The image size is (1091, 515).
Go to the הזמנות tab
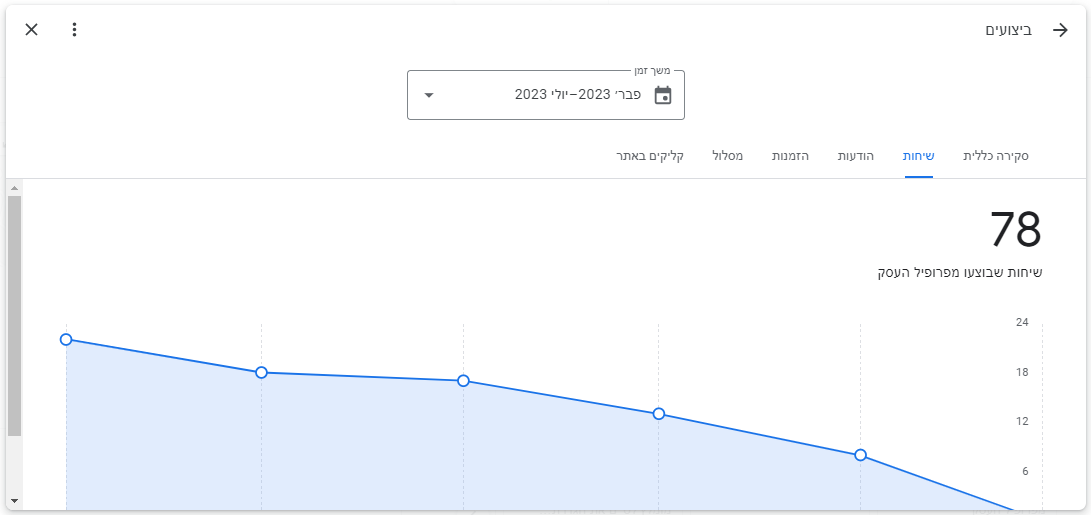coord(790,157)
